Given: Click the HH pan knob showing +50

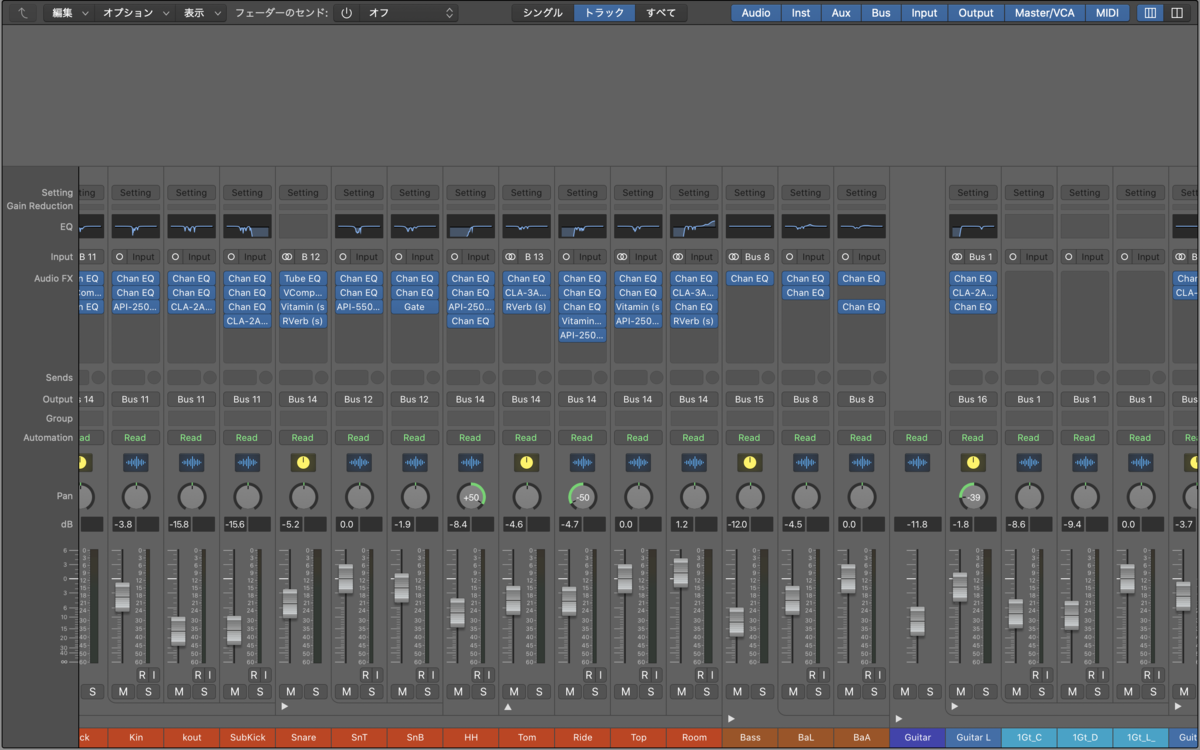Looking at the screenshot, I should pyautogui.click(x=470, y=497).
